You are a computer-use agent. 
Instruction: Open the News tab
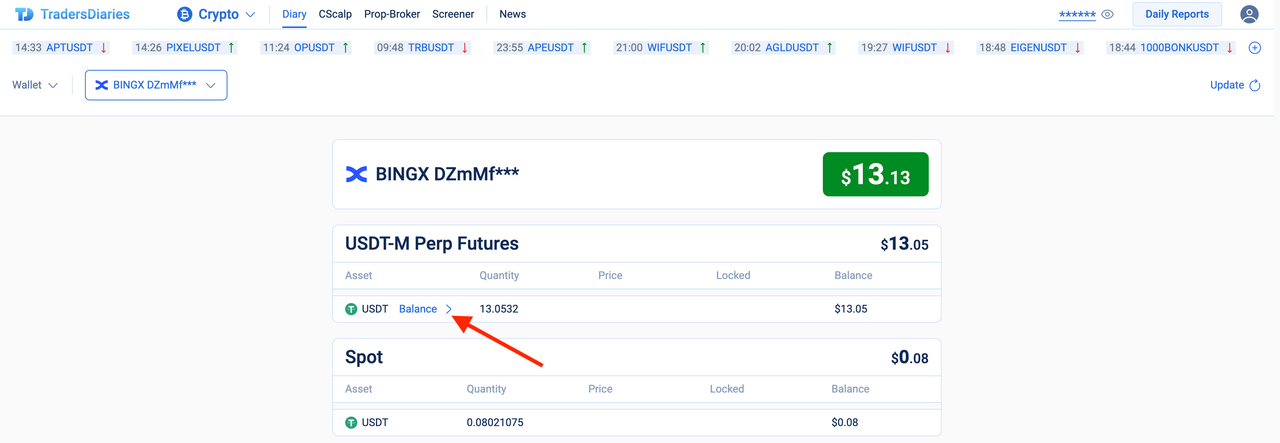pos(512,14)
